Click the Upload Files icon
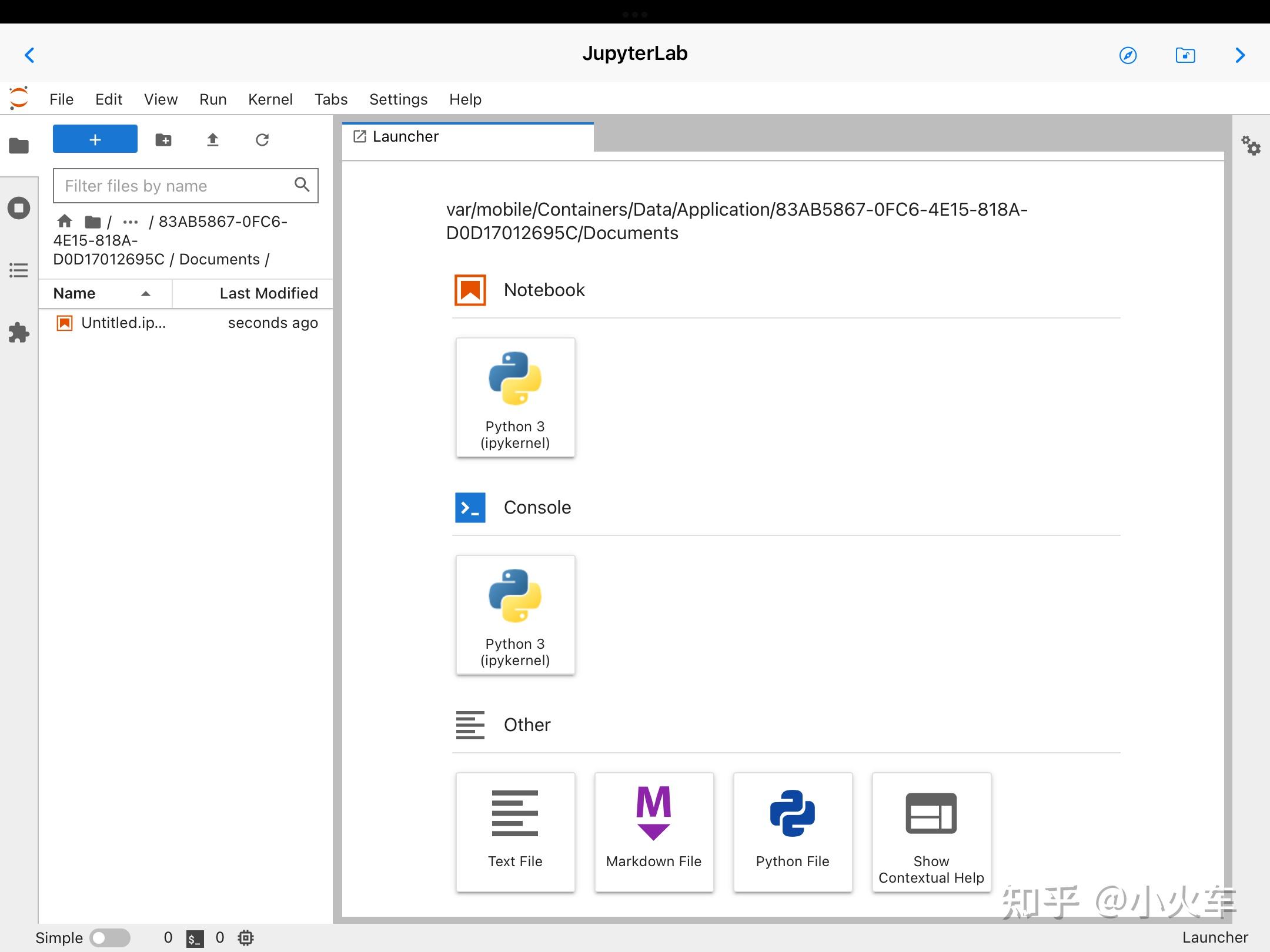 pos(213,140)
